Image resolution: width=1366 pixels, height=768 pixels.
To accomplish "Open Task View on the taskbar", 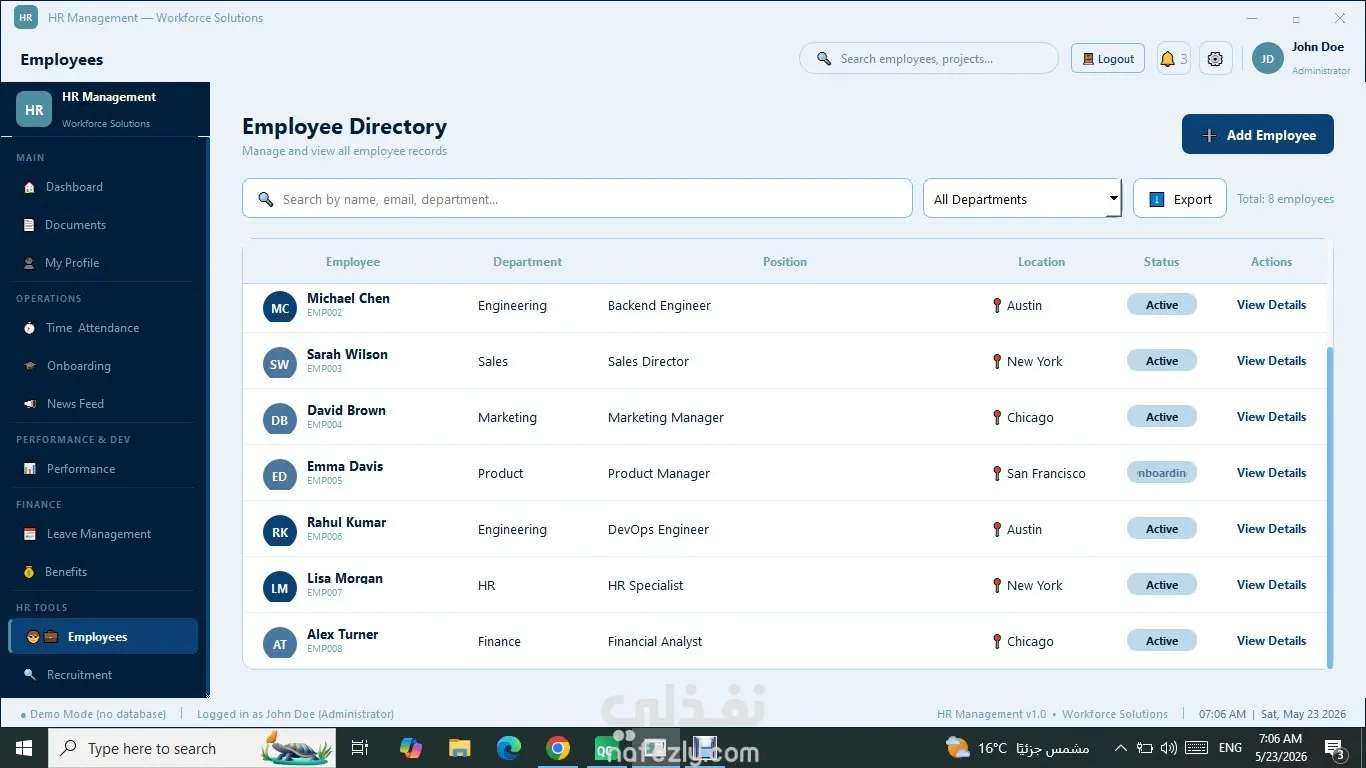I will (x=360, y=748).
